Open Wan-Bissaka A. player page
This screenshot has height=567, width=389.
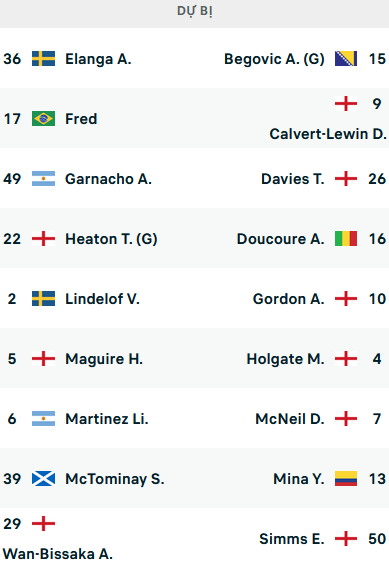coord(58,554)
